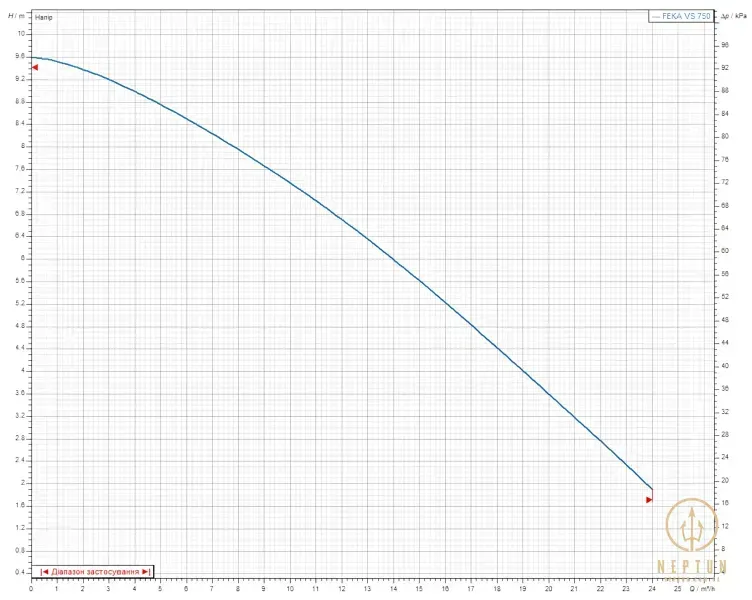The image size is (752, 600).
Task: Click value 0.8 on the H axis
Action: (20, 551)
